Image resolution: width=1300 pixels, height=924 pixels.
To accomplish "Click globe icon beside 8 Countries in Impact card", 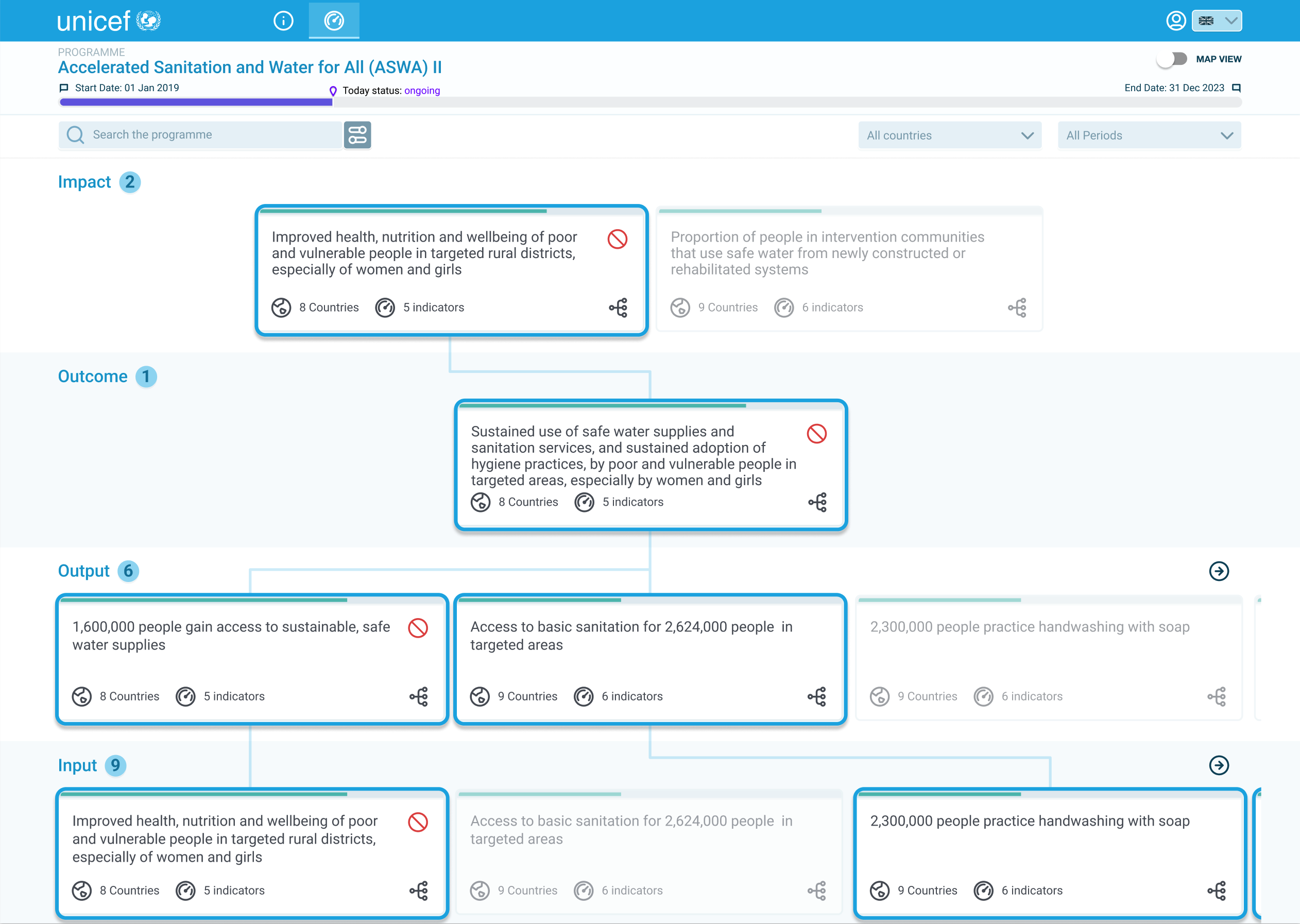I will click(281, 308).
